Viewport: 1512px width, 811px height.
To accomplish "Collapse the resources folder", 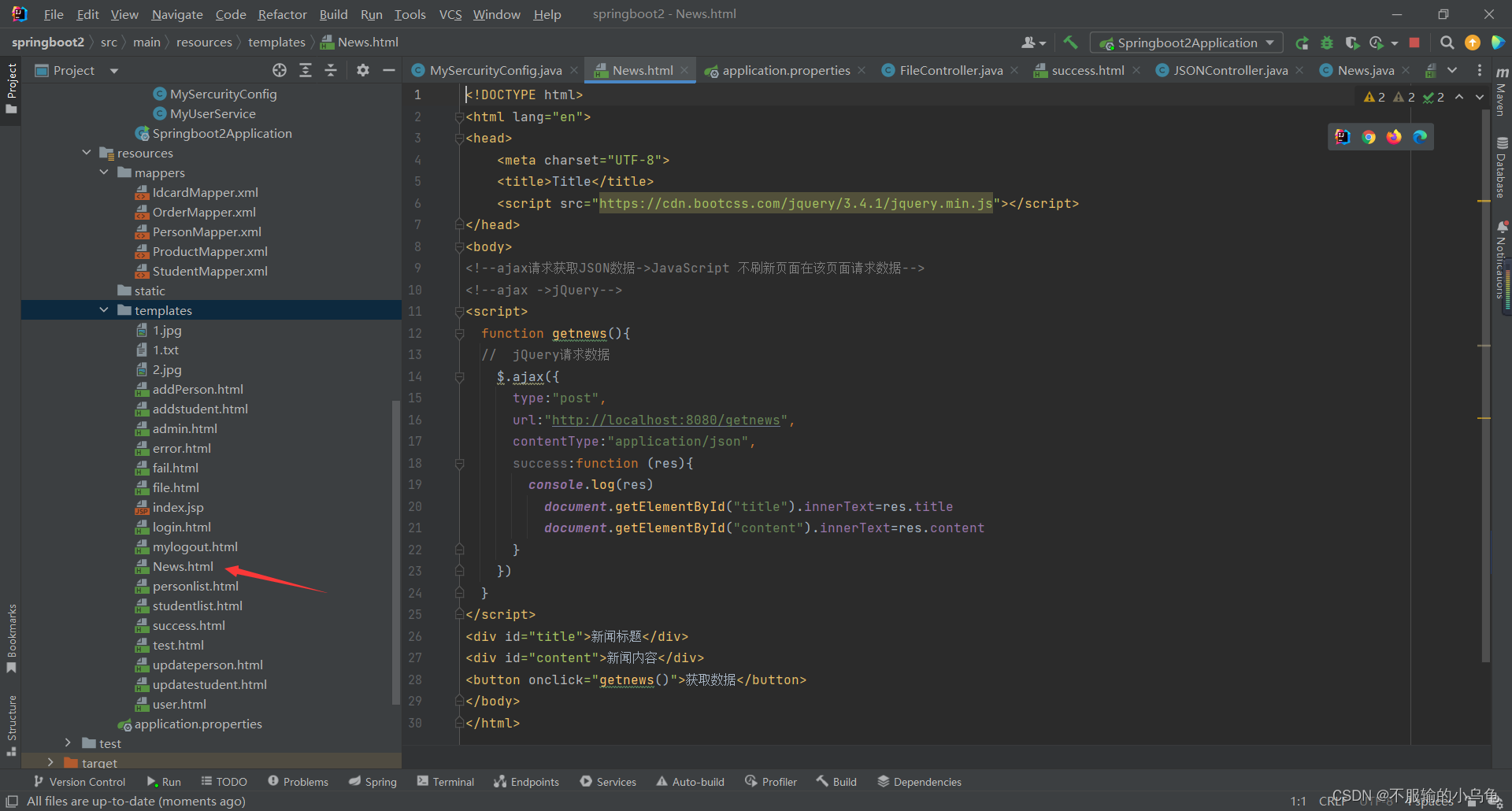I will point(87,153).
